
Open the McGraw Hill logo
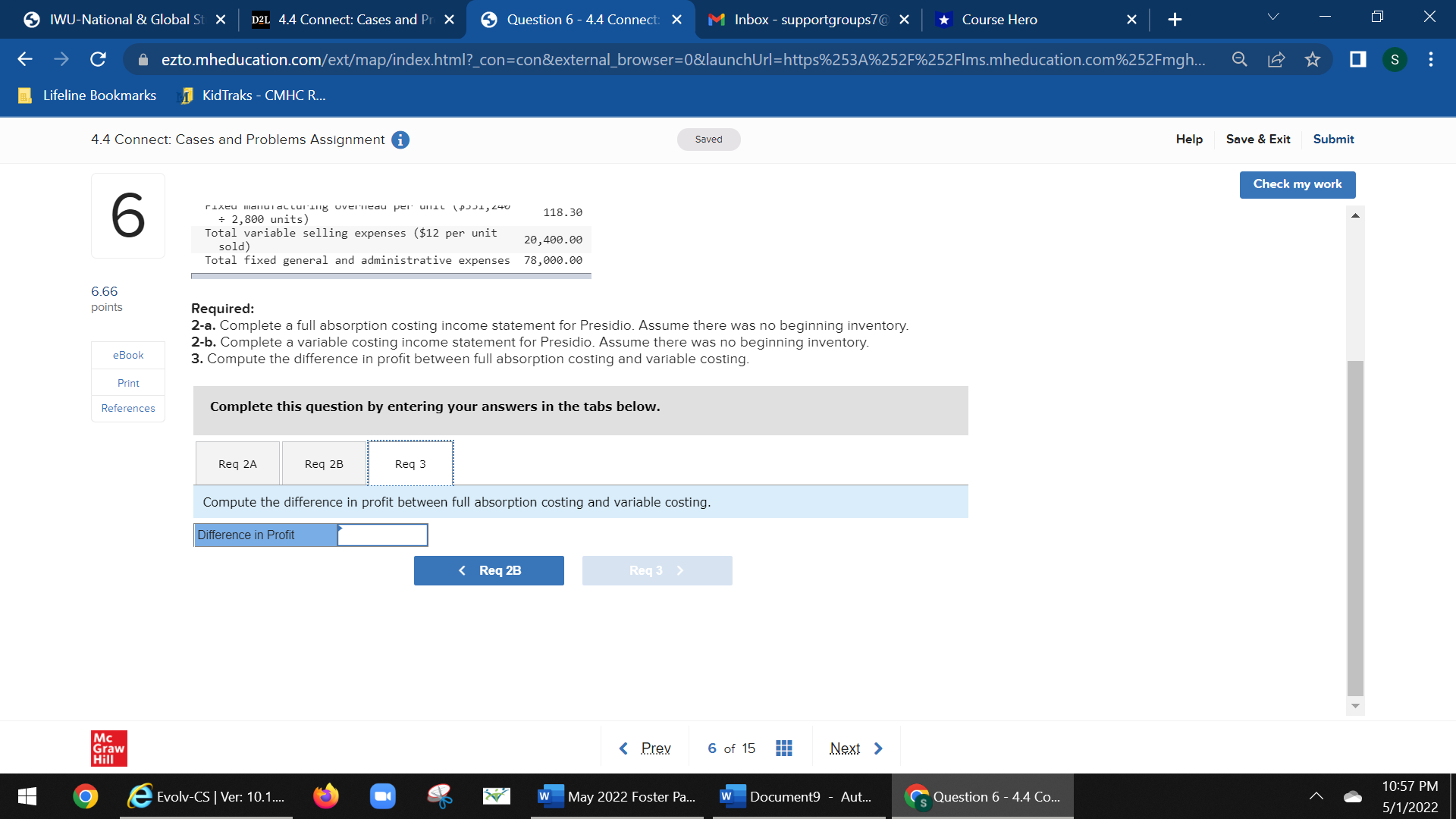click(108, 748)
